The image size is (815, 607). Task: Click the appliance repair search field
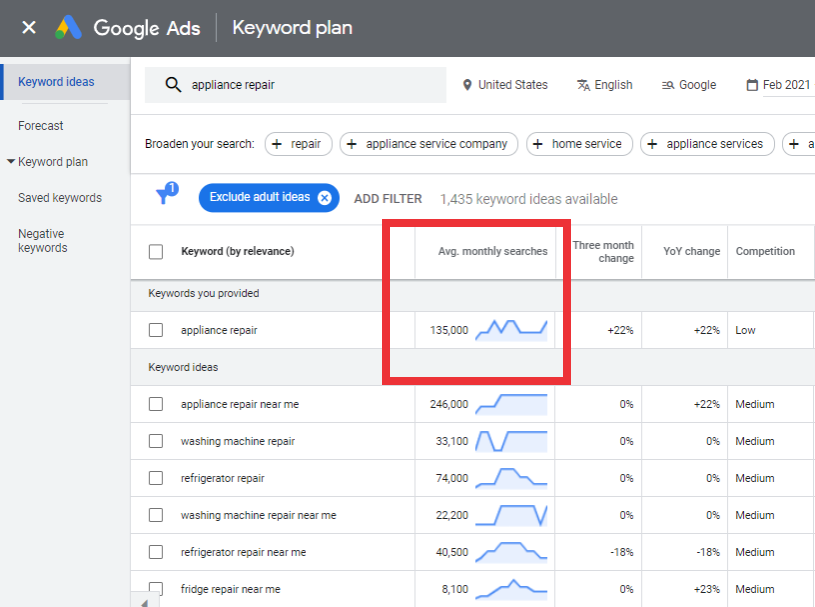(295, 85)
